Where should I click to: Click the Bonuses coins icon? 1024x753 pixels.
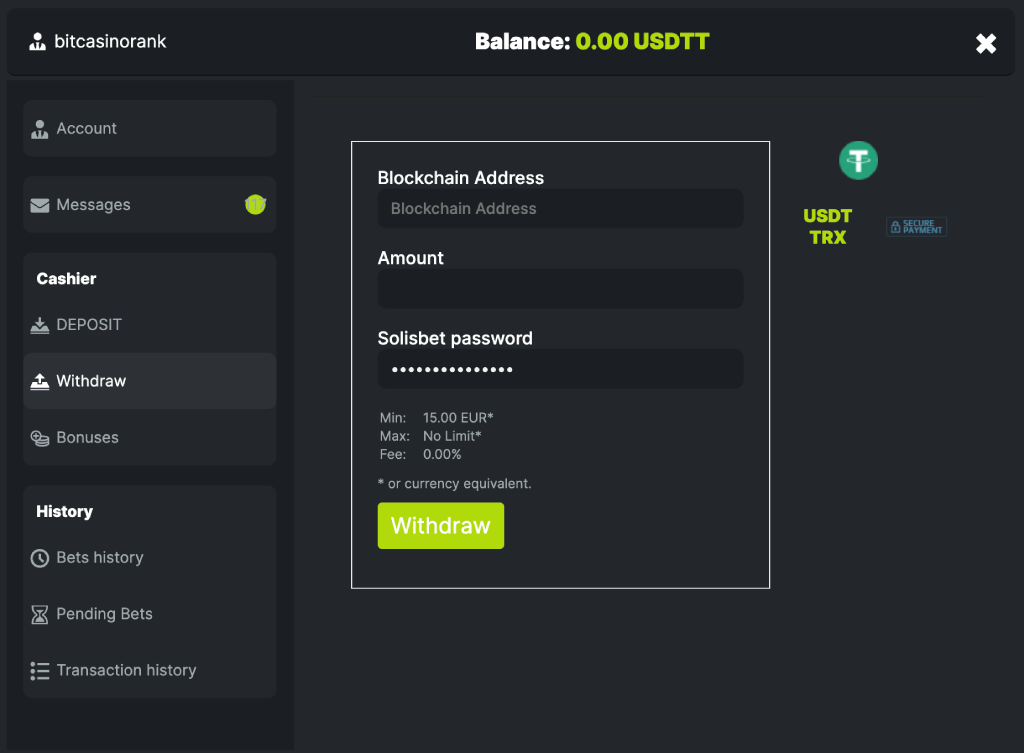(40, 438)
